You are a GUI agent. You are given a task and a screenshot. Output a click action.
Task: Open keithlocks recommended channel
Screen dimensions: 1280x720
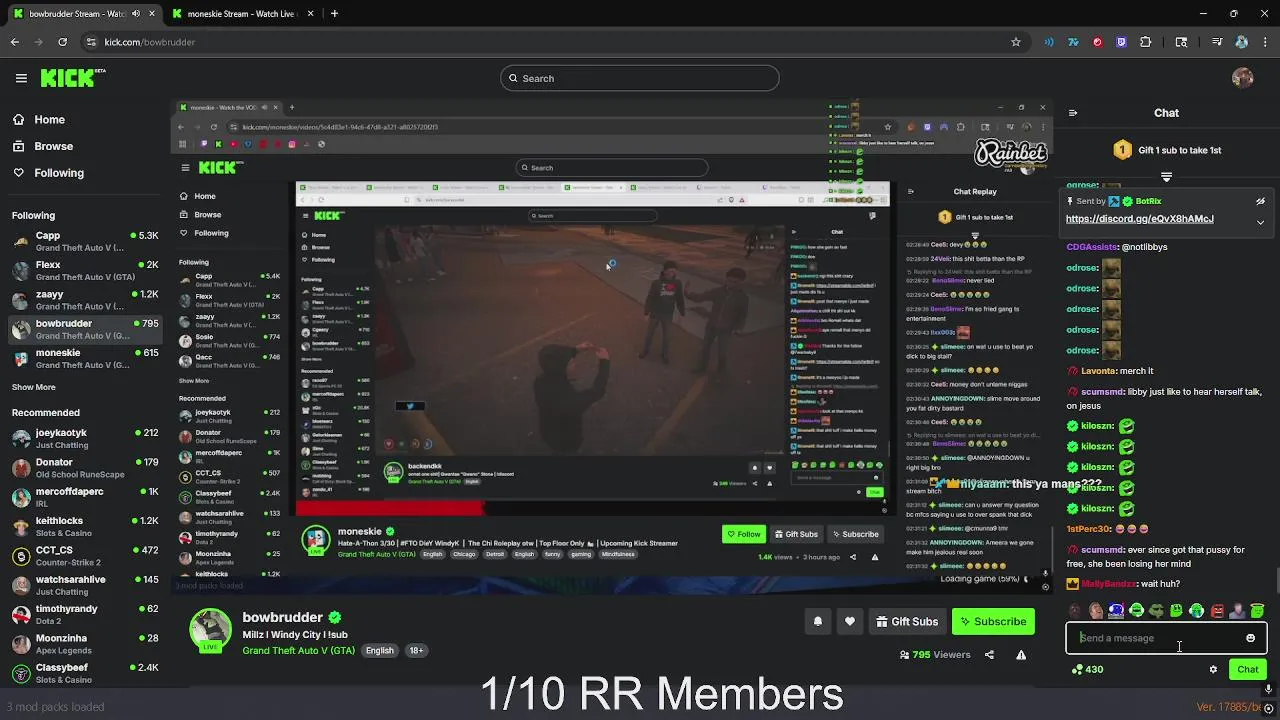coord(85,526)
